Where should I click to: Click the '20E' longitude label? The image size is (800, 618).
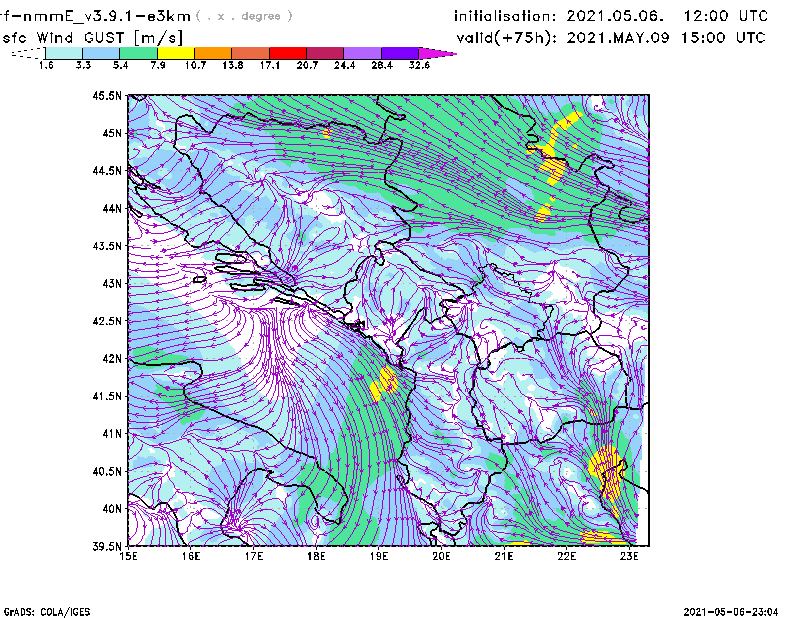pyautogui.click(x=441, y=556)
